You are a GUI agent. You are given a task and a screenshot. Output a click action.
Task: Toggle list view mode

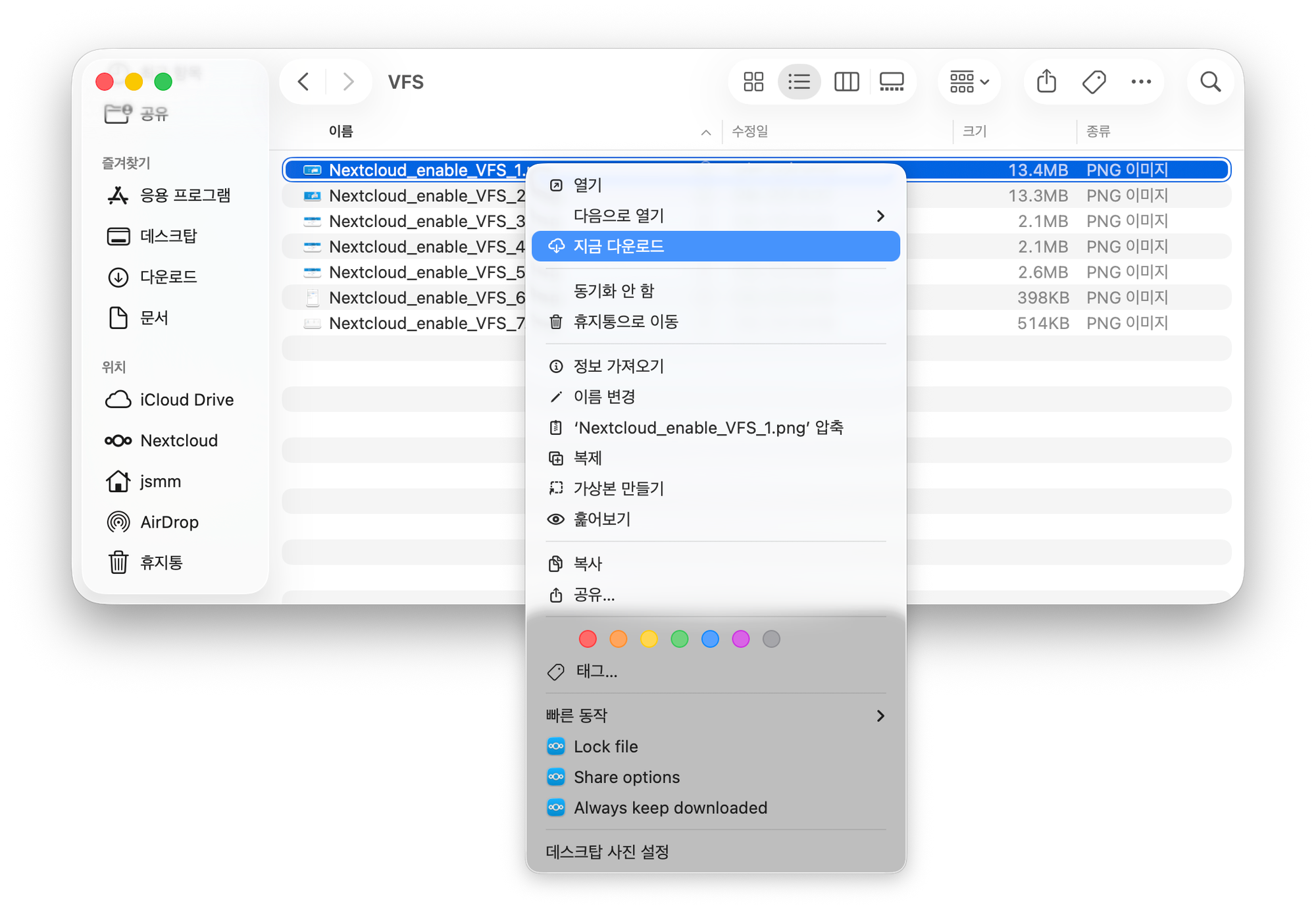[799, 82]
